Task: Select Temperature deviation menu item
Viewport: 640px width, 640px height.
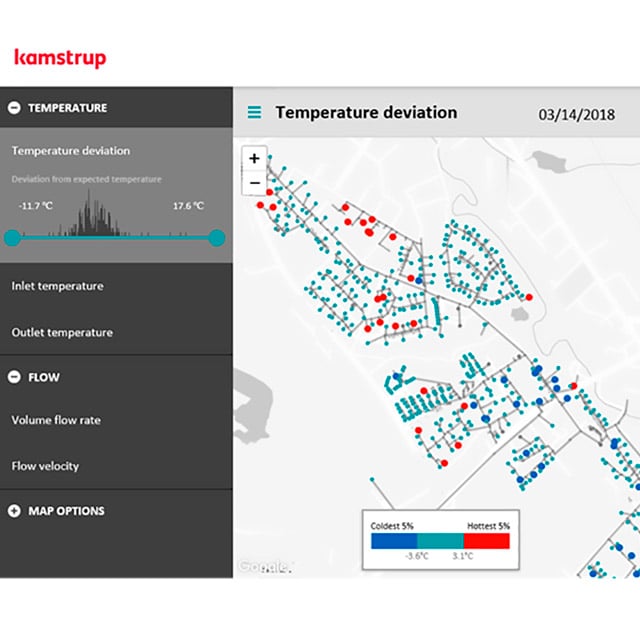Action: (70, 151)
